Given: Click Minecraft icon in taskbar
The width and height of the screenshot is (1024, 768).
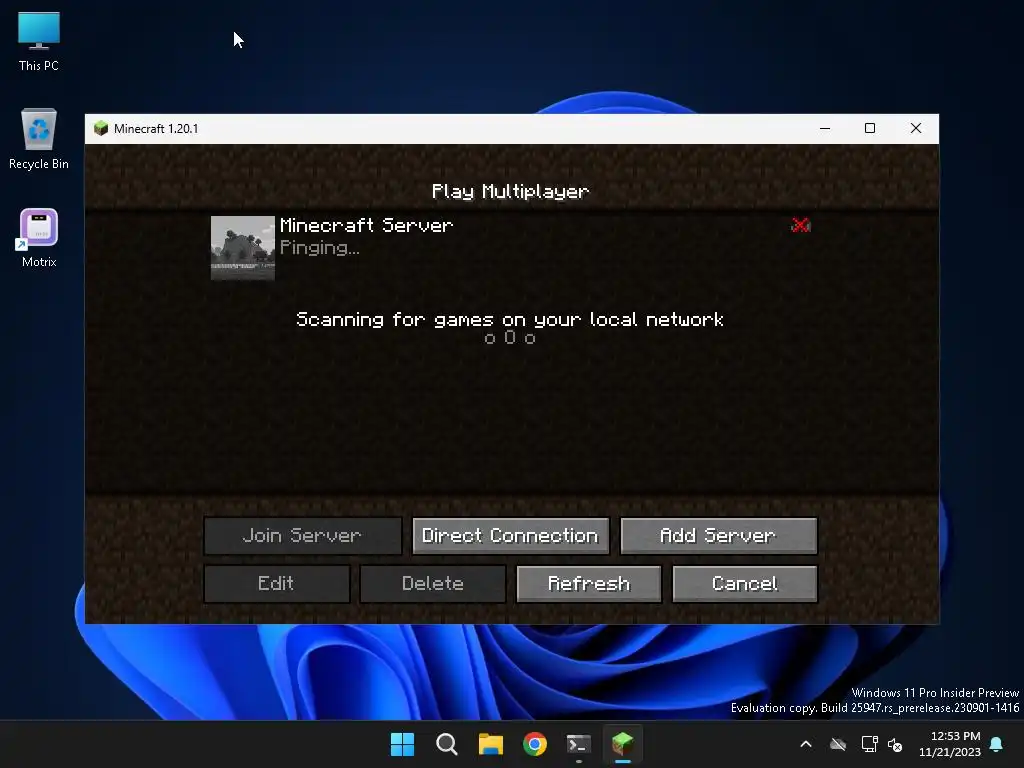Looking at the screenshot, I should [622, 744].
